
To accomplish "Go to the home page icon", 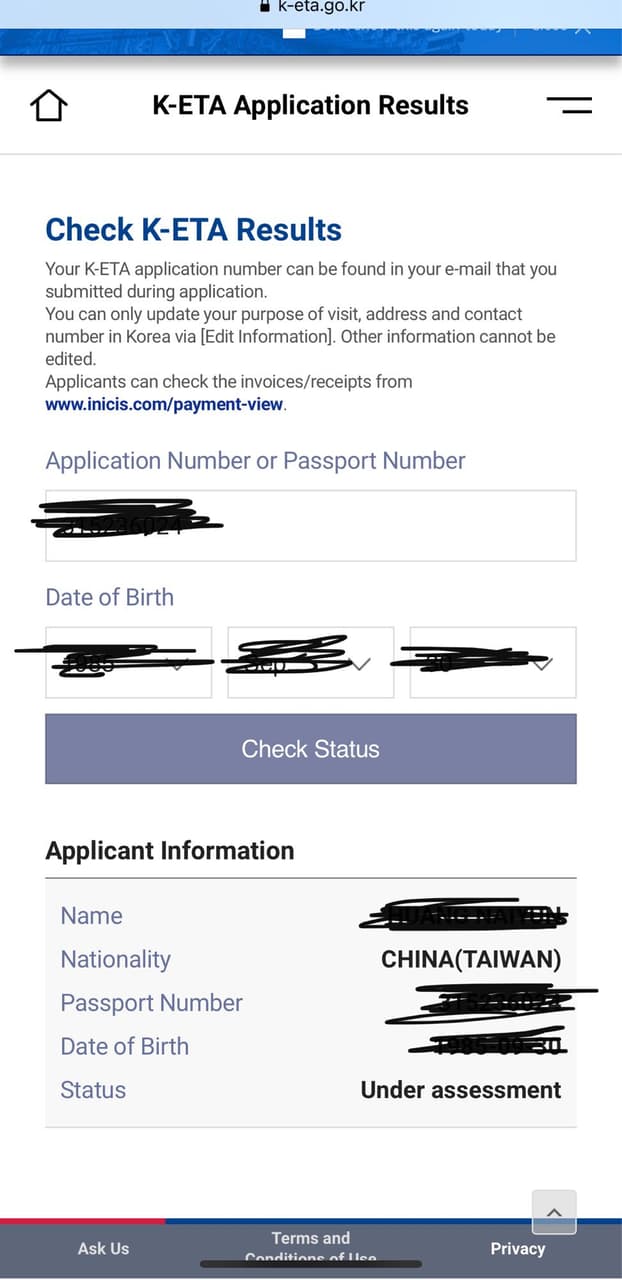I will coord(49,106).
